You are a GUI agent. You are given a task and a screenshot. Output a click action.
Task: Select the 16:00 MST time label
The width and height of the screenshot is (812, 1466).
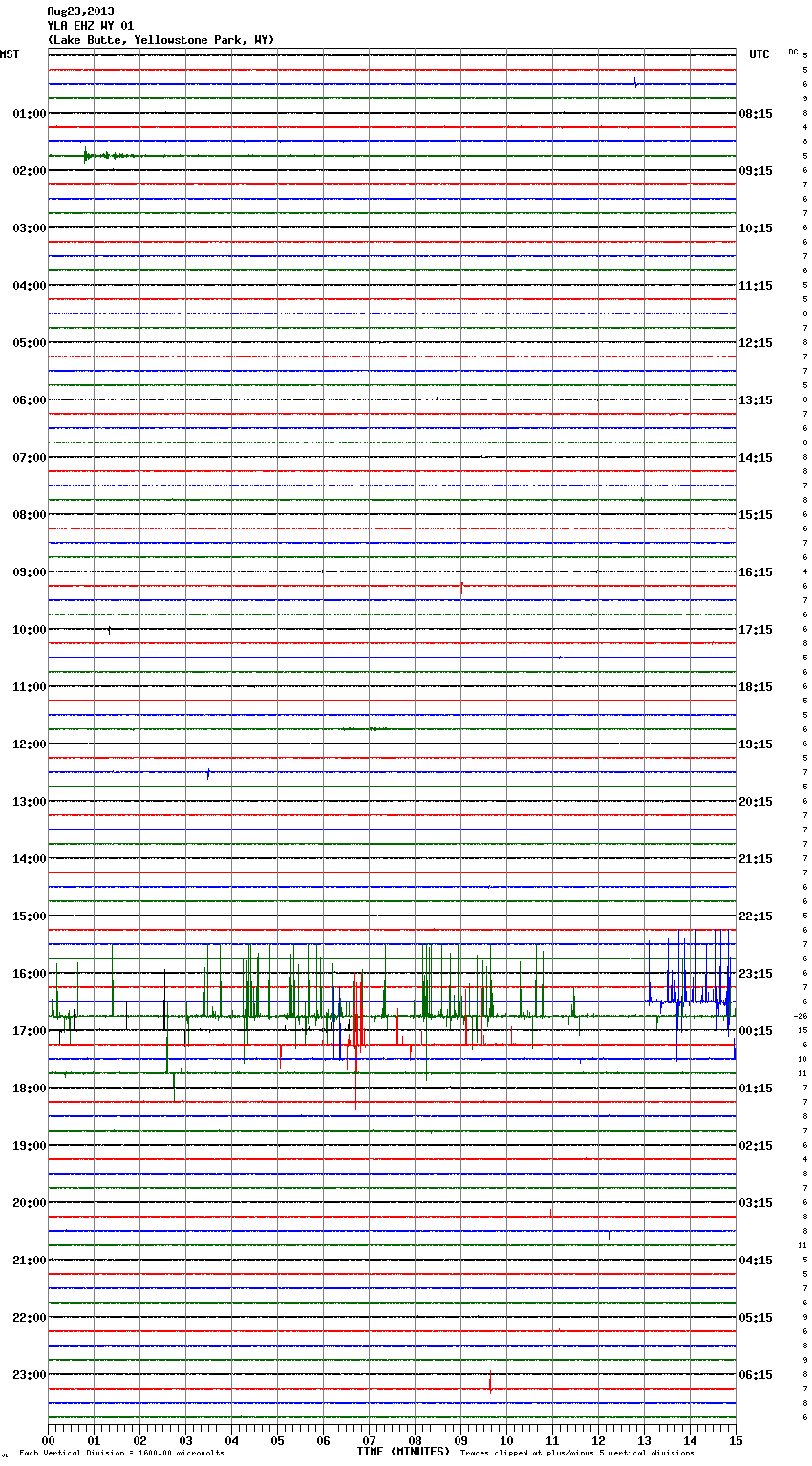30,974
